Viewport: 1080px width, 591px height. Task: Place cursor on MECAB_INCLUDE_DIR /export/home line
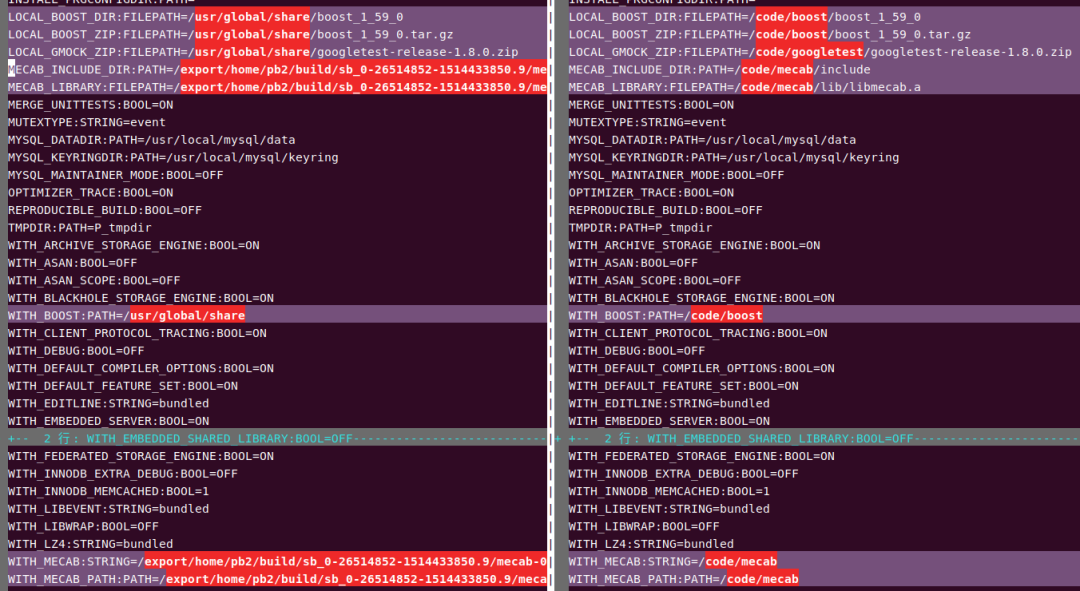277,70
